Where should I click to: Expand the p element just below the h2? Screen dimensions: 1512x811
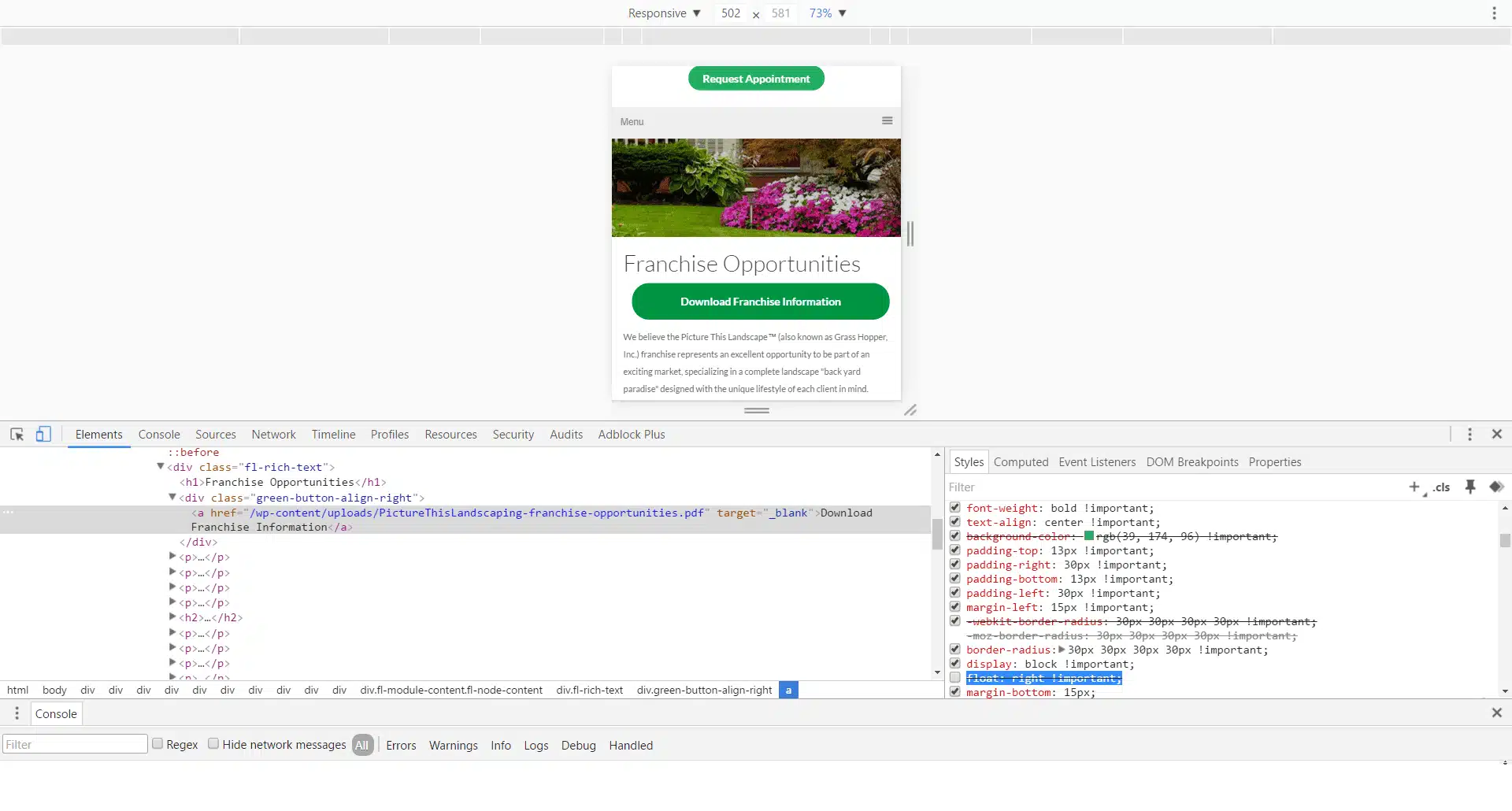pyautogui.click(x=172, y=633)
